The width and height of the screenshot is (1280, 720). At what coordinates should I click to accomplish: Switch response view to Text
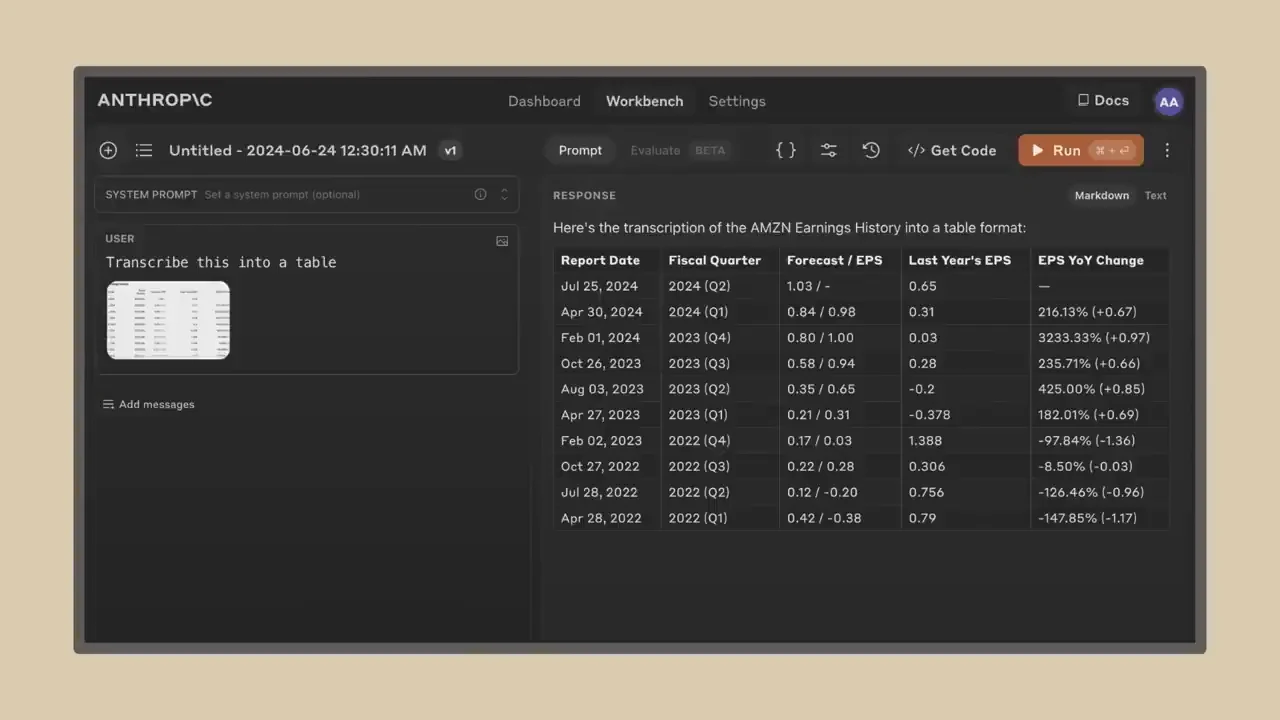coord(1155,195)
